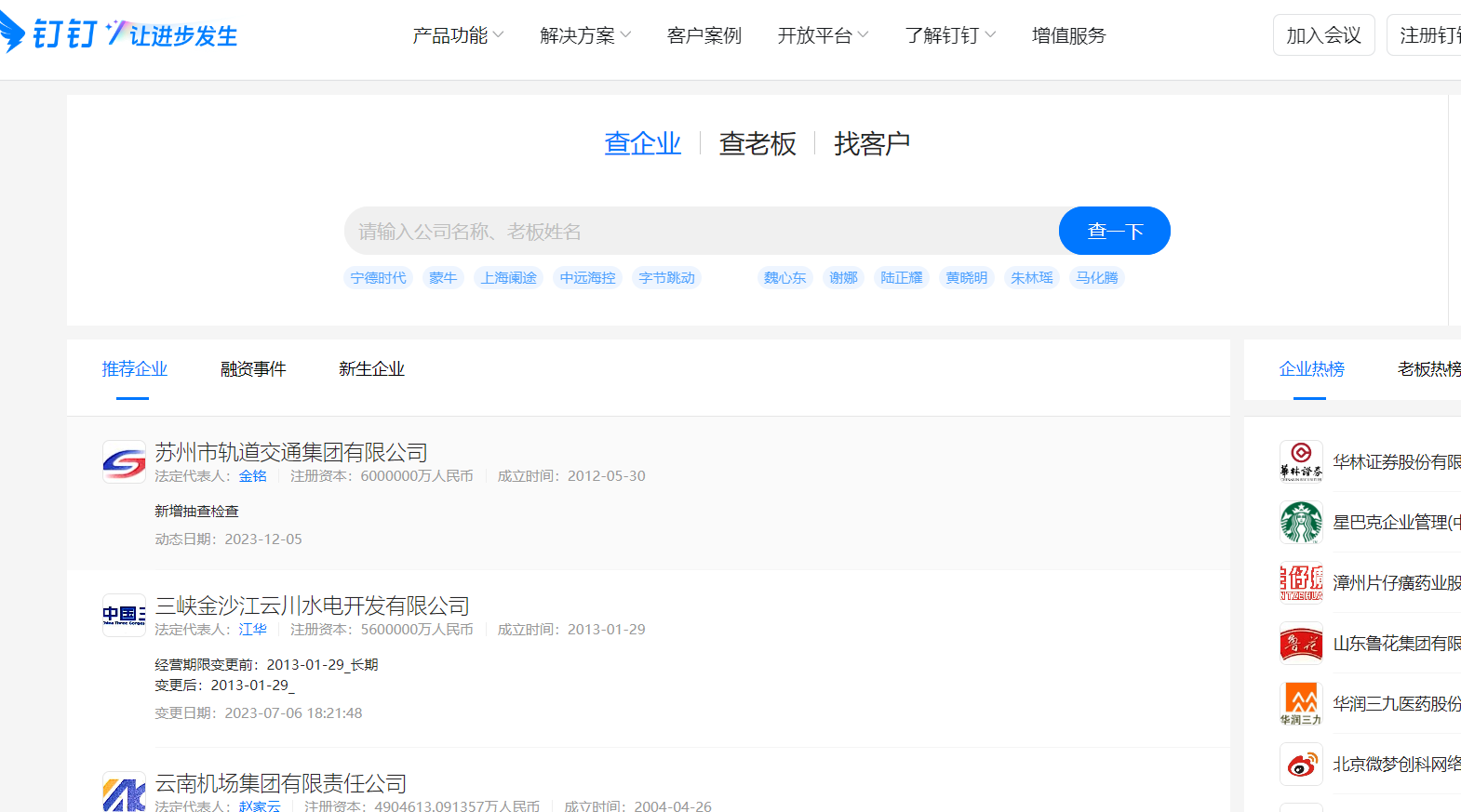The height and width of the screenshot is (812, 1461).
Task: Open legal representative 江华 link
Action: pyautogui.click(x=252, y=630)
